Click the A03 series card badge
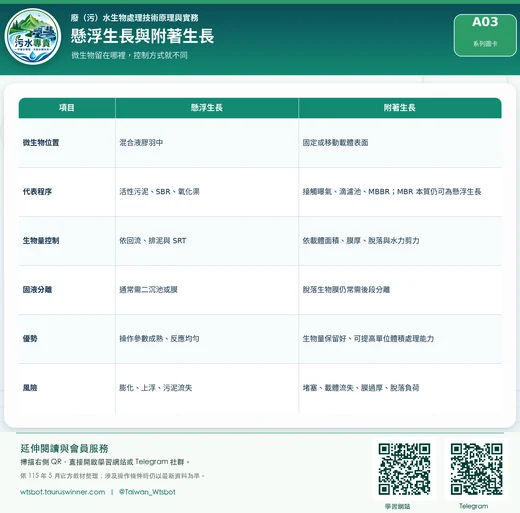Image resolution: width=520 pixels, height=513 pixels. 485,35
